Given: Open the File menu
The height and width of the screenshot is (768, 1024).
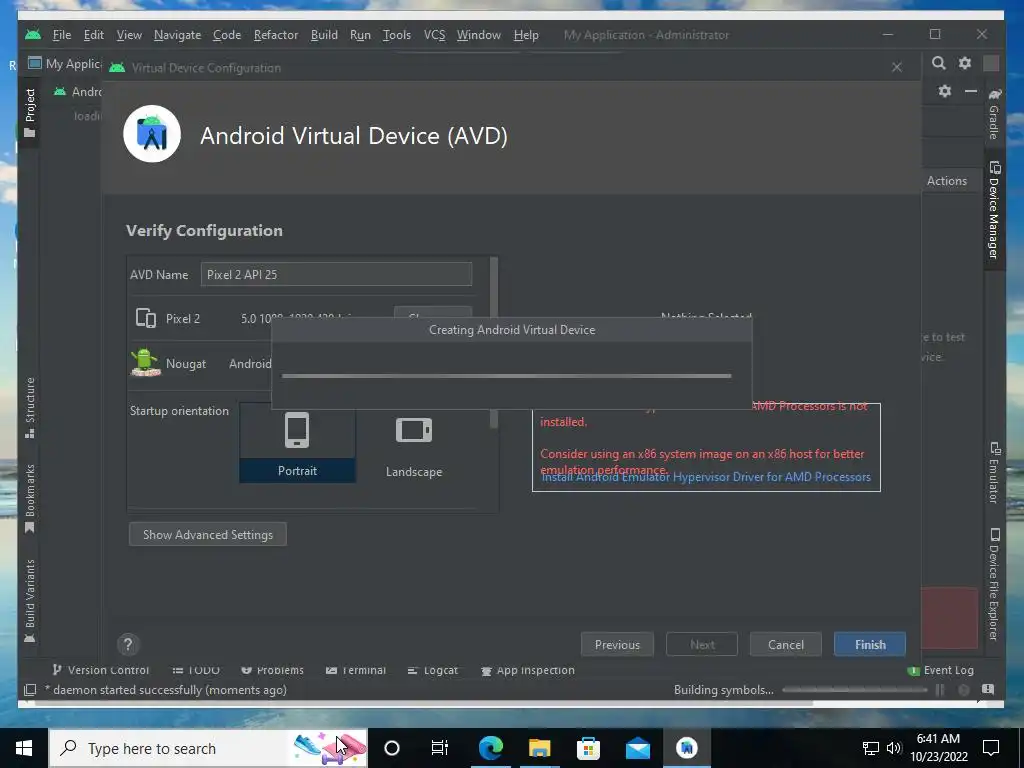Looking at the screenshot, I should tap(61, 35).
